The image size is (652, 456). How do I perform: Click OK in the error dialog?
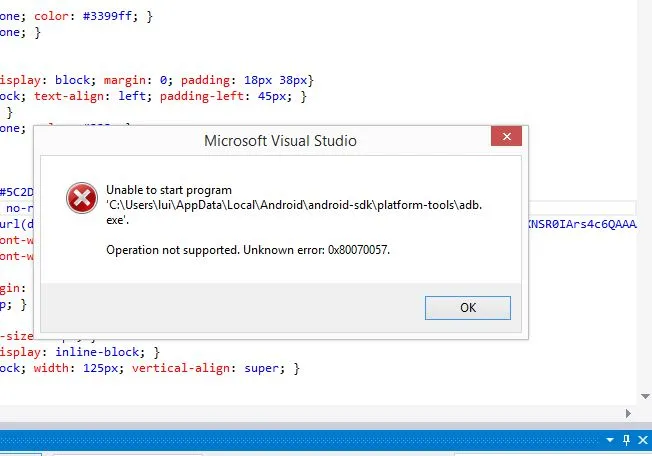tap(468, 308)
